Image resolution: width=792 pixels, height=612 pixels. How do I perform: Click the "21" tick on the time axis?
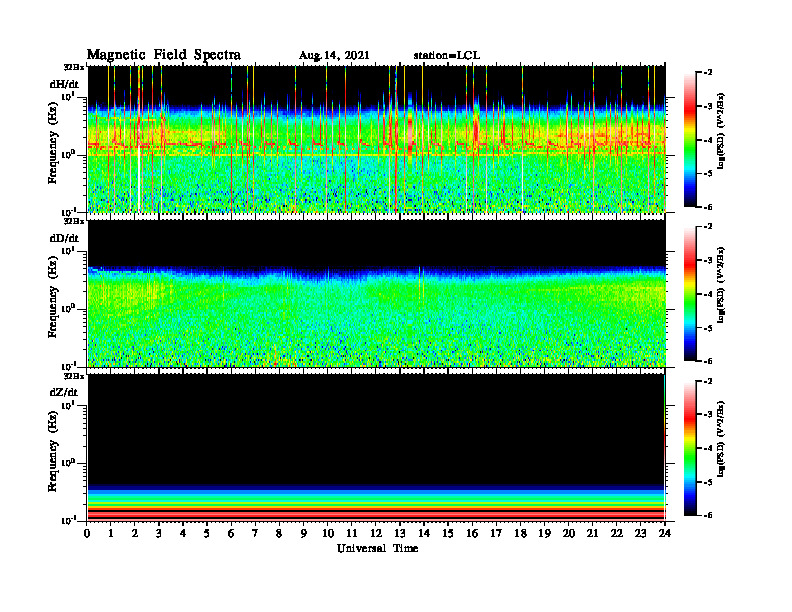593,534
